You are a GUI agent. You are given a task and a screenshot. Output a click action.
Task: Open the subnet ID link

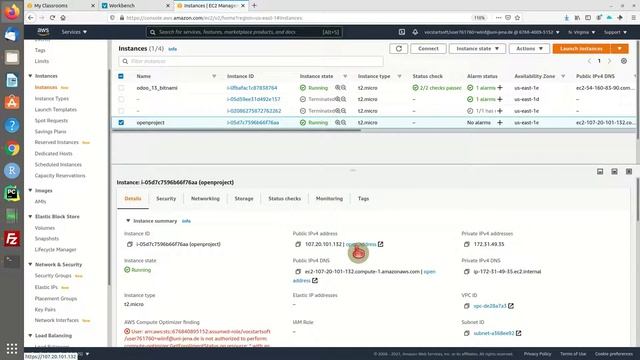pos(494,333)
